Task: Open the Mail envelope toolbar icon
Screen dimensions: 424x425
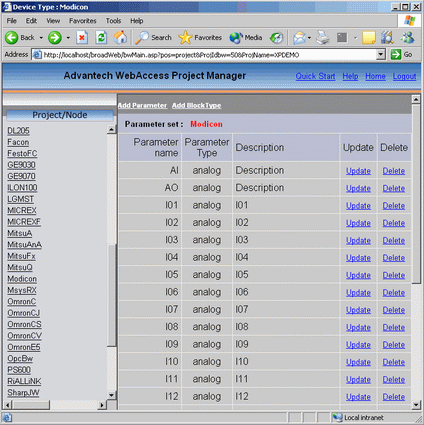Action: pos(299,38)
